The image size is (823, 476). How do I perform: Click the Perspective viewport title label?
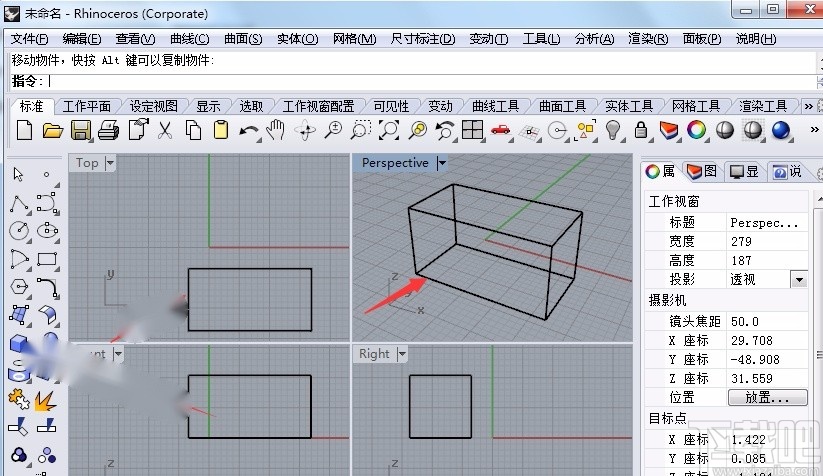click(x=395, y=163)
